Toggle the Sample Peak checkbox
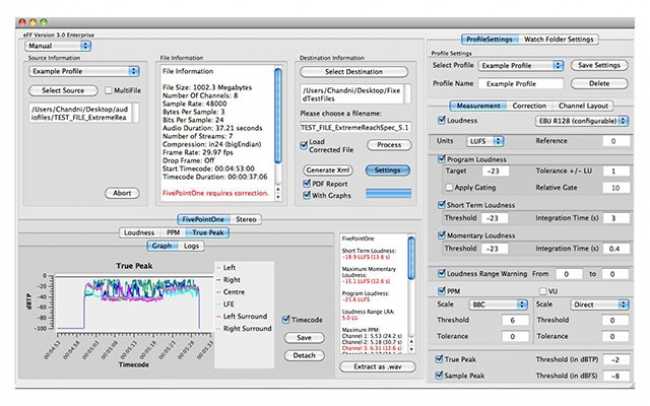 439,375
